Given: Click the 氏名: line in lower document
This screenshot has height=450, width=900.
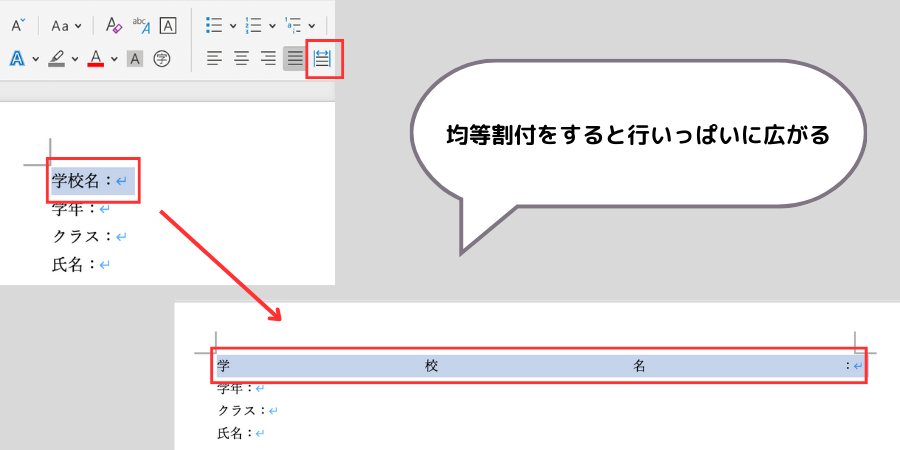Looking at the screenshot, I should 240,433.
